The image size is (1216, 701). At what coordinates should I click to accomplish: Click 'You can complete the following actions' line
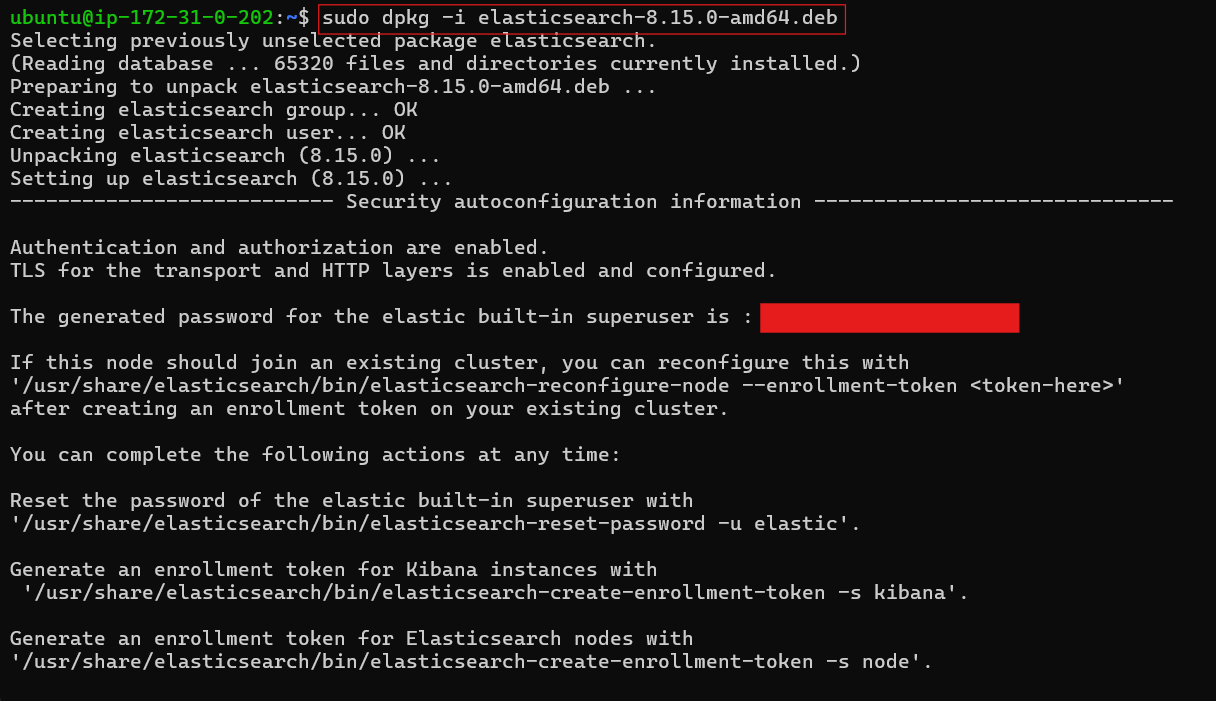tap(315, 454)
